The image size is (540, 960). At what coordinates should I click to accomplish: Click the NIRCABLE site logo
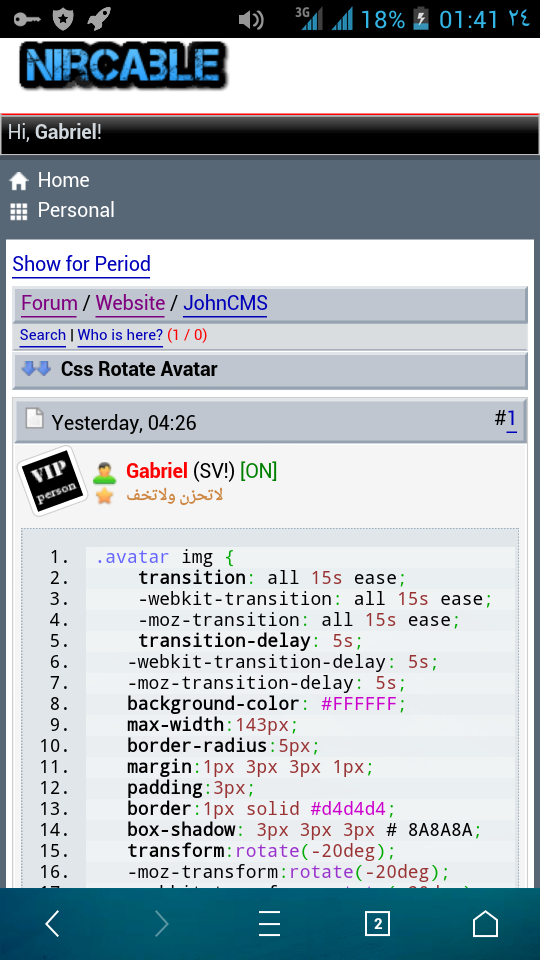click(x=123, y=66)
